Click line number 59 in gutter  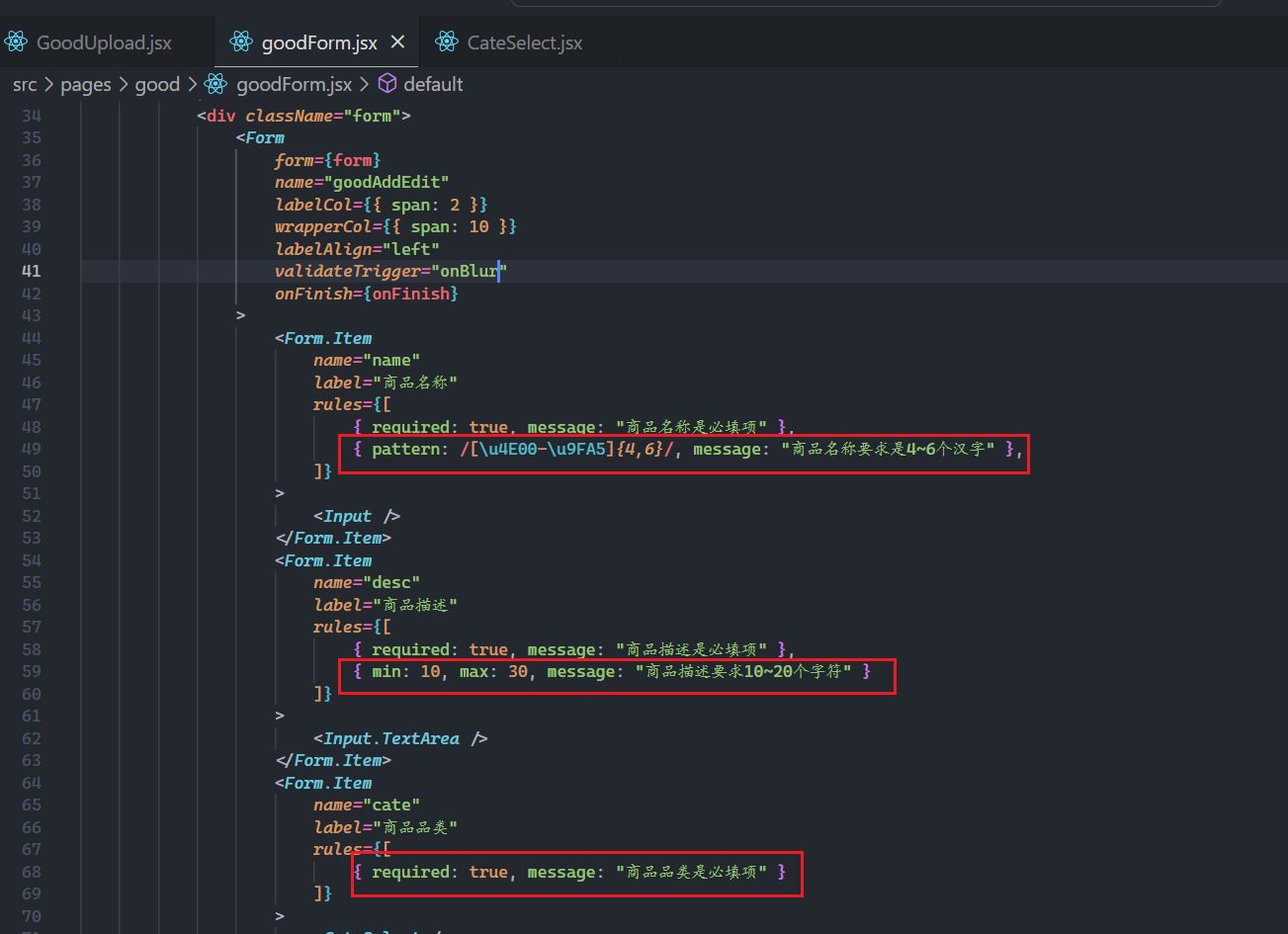[x=31, y=671]
